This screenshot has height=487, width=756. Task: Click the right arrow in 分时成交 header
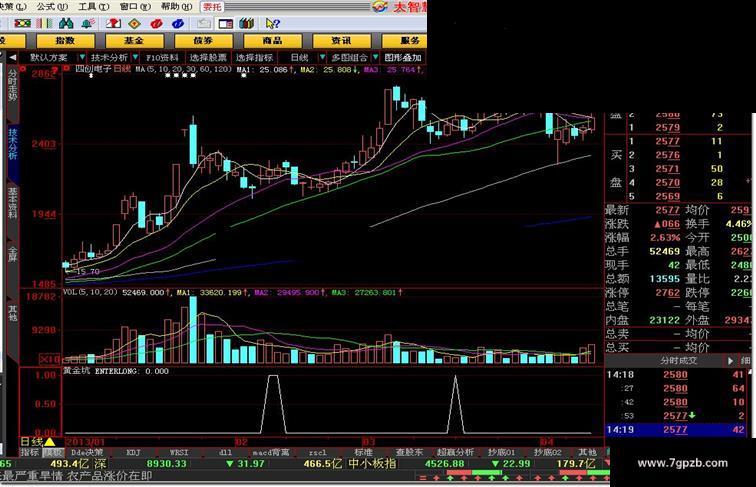(x=731, y=360)
